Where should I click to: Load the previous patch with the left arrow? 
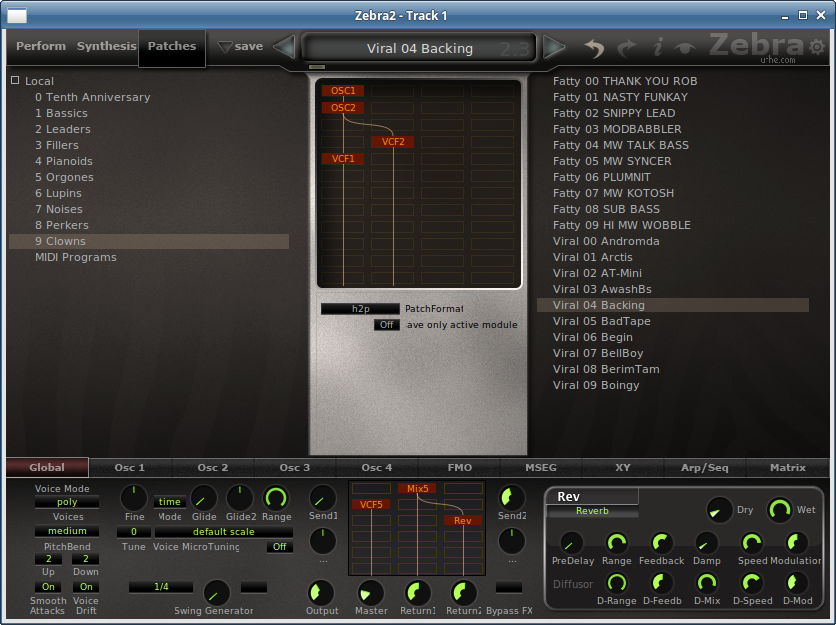(x=285, y=47)
